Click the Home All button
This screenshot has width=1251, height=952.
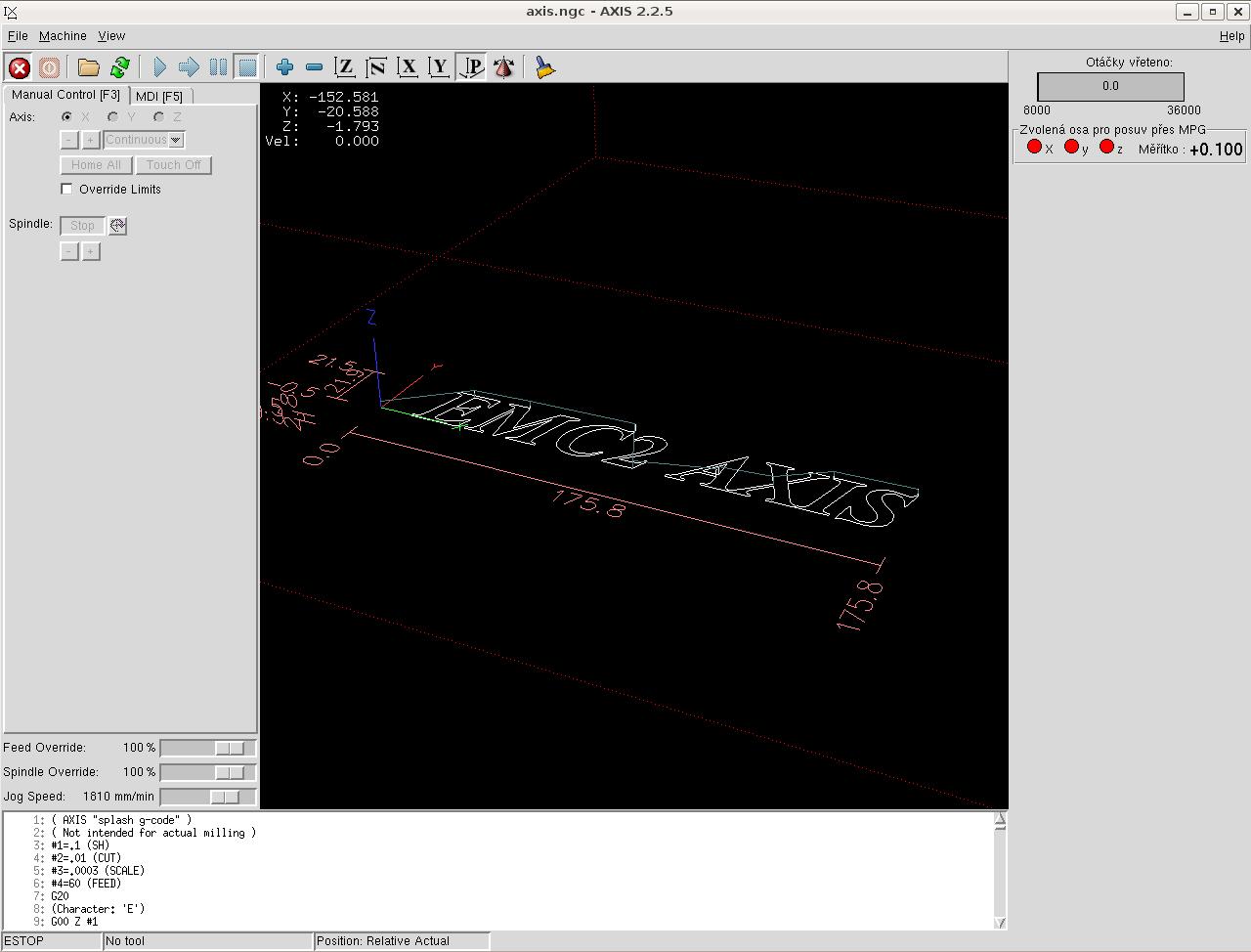tap(96, 165)
